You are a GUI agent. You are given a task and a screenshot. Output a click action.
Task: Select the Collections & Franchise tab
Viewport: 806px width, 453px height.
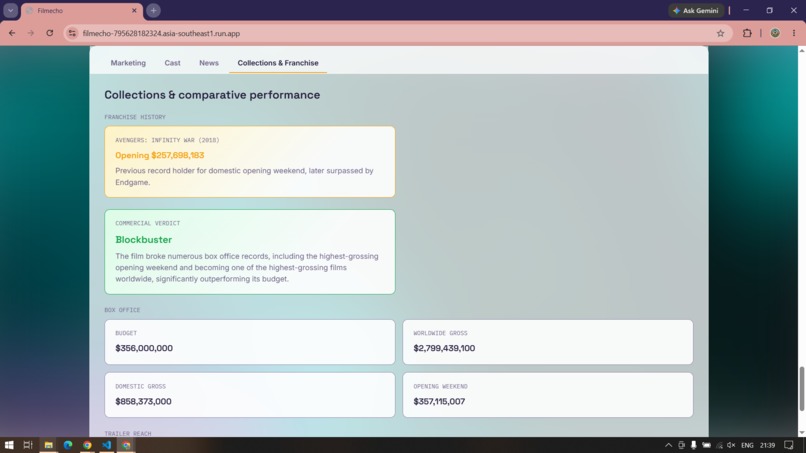278,63
